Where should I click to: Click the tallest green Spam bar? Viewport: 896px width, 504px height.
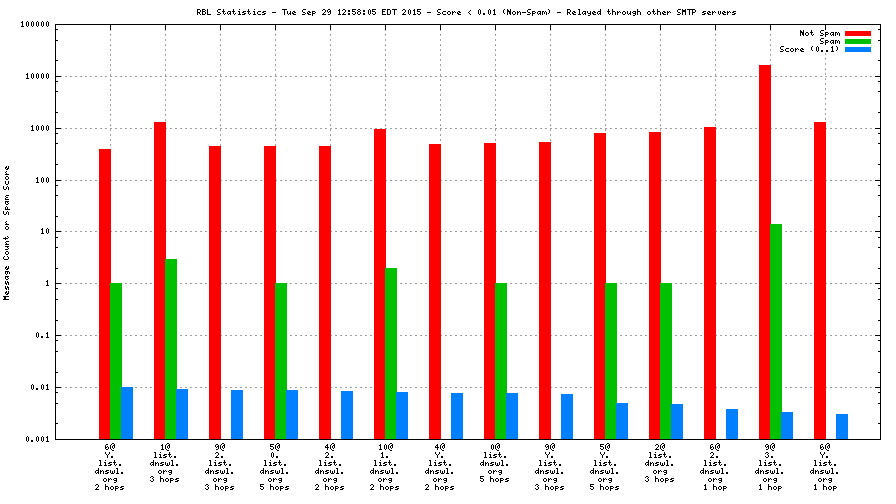coord(776,330)
